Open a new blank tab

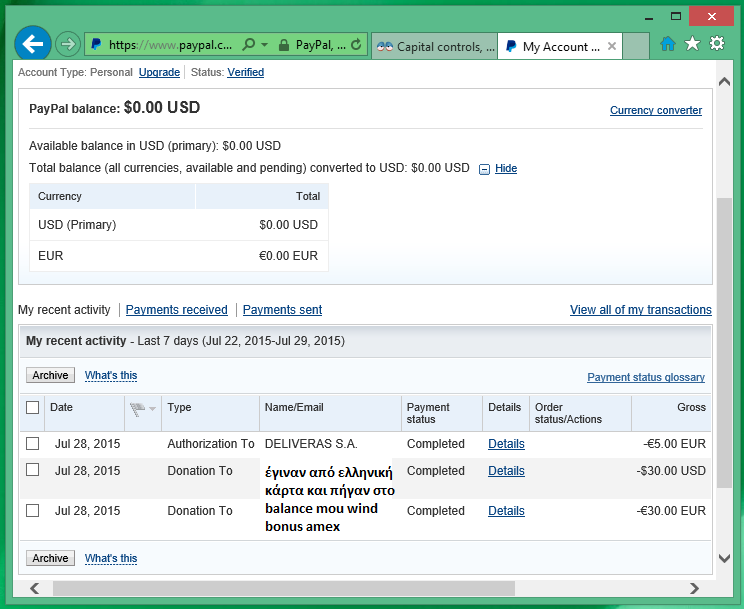pos(636,46)
